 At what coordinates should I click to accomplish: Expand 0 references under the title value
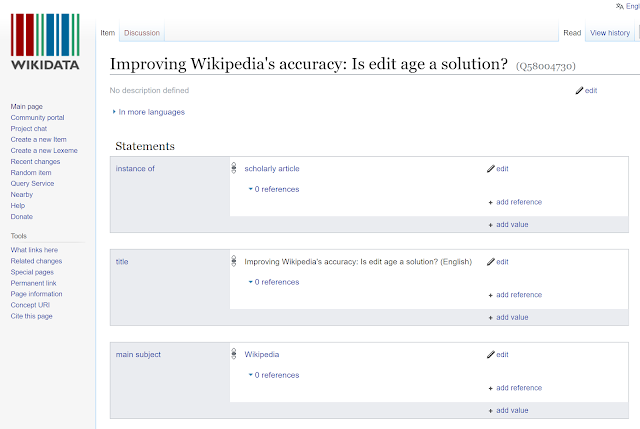[274, 282]
